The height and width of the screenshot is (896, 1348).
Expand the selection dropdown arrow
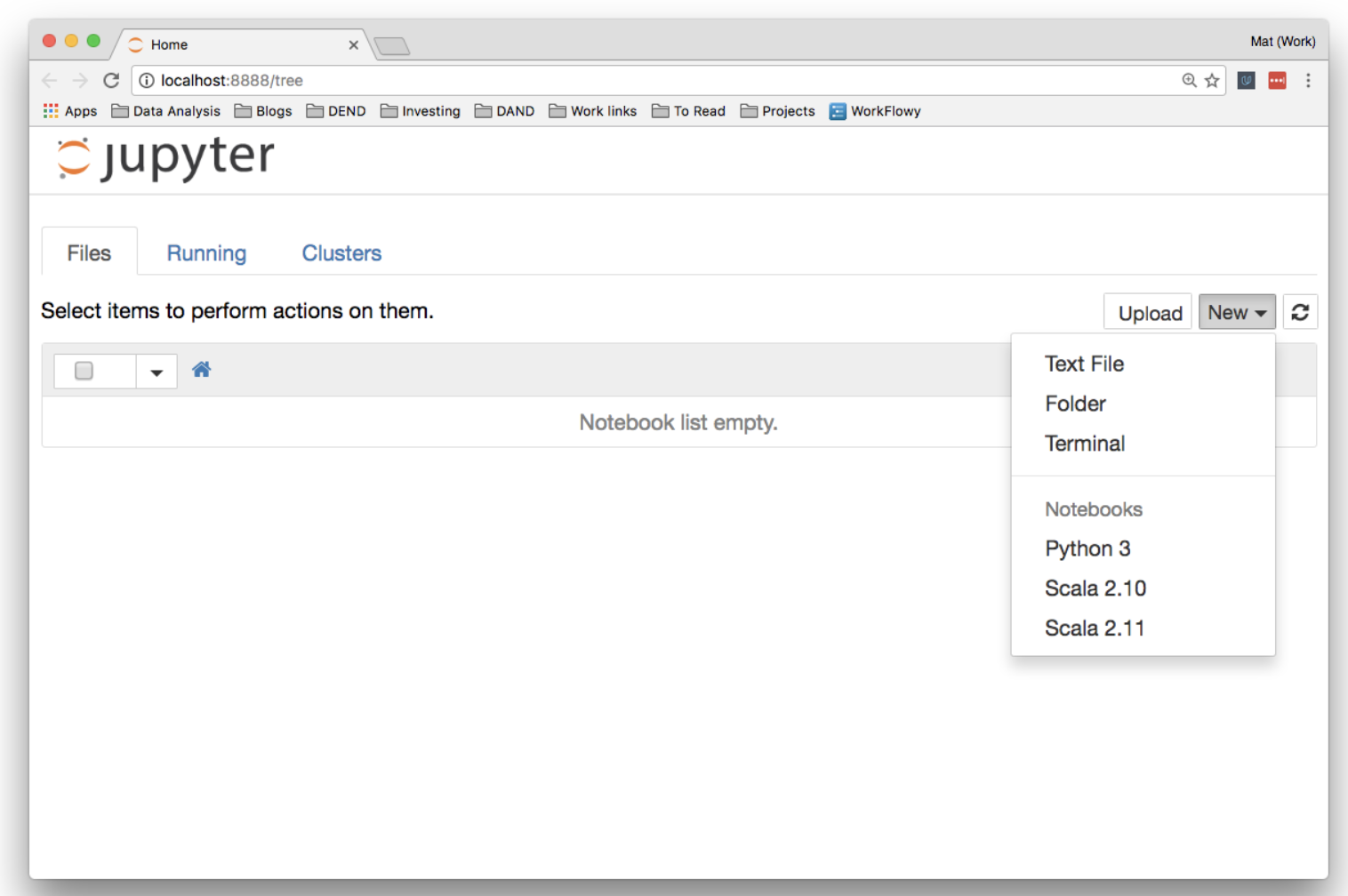click(156, 372)
